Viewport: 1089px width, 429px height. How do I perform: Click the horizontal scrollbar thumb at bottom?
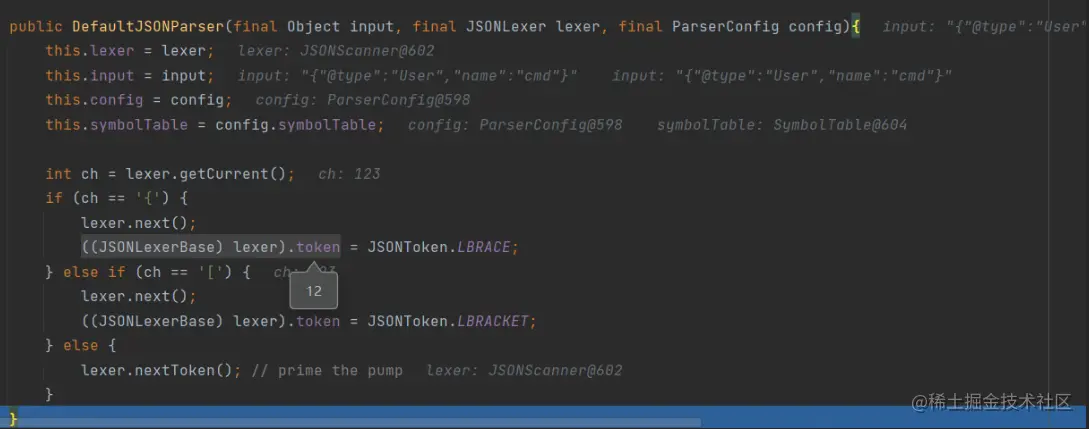click(x=350, y=423)
